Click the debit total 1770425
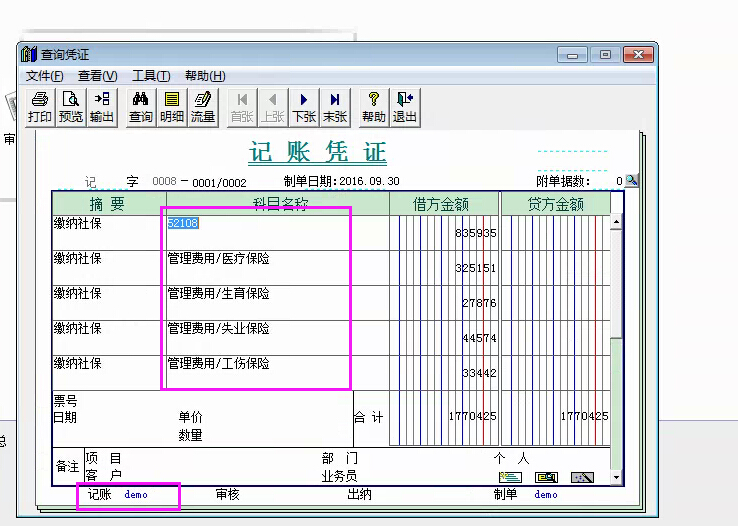This screenshot has height=526, width=738. [x=473, y=416]
